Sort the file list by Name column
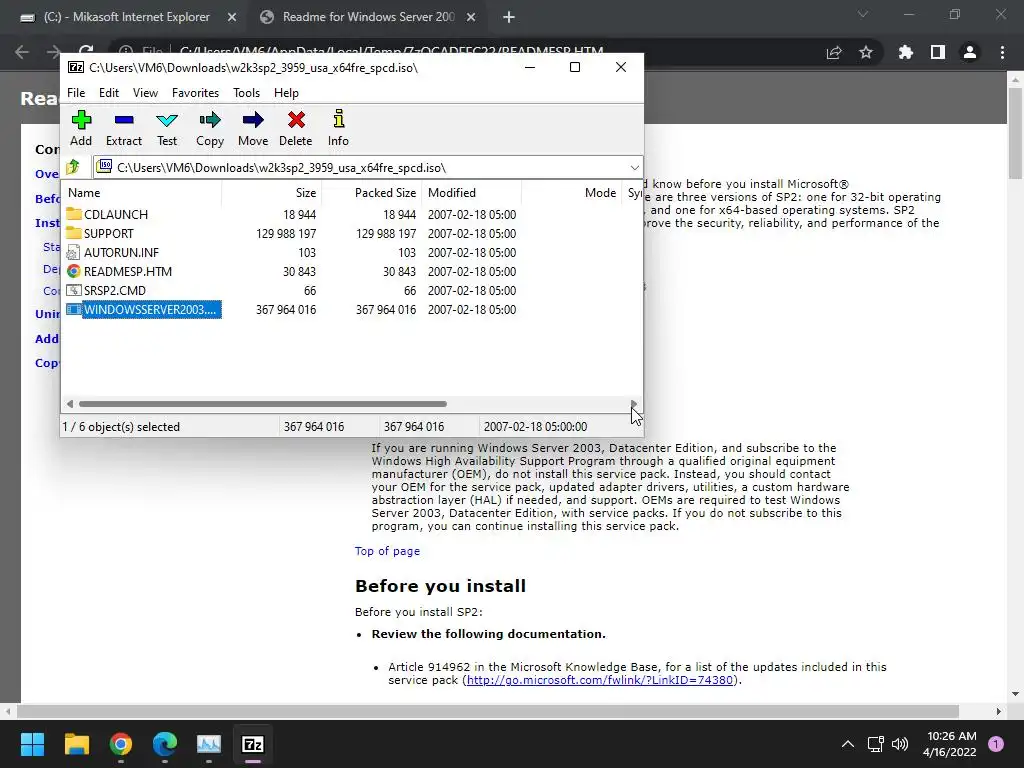This screenshot has width=1024, height=768. coord(141,193)
